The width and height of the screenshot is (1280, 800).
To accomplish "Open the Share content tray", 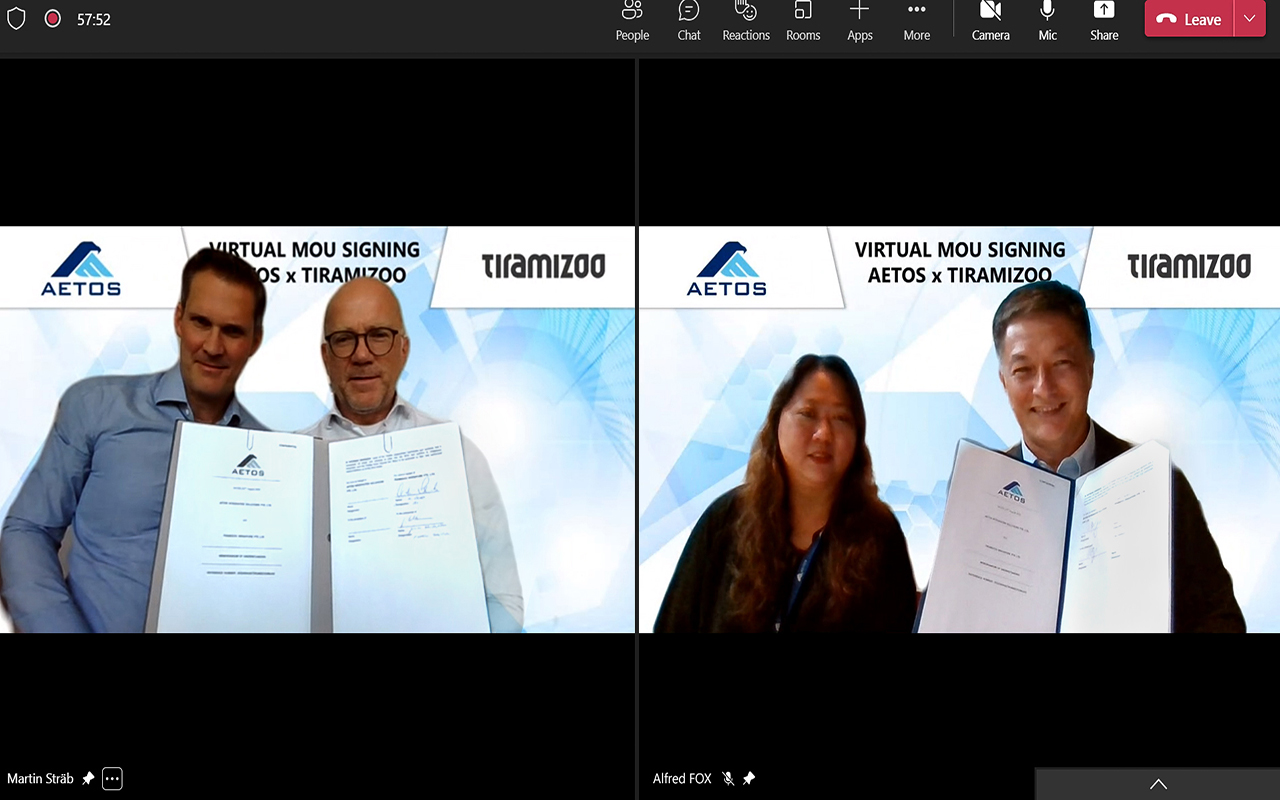I will [1104, 21].
